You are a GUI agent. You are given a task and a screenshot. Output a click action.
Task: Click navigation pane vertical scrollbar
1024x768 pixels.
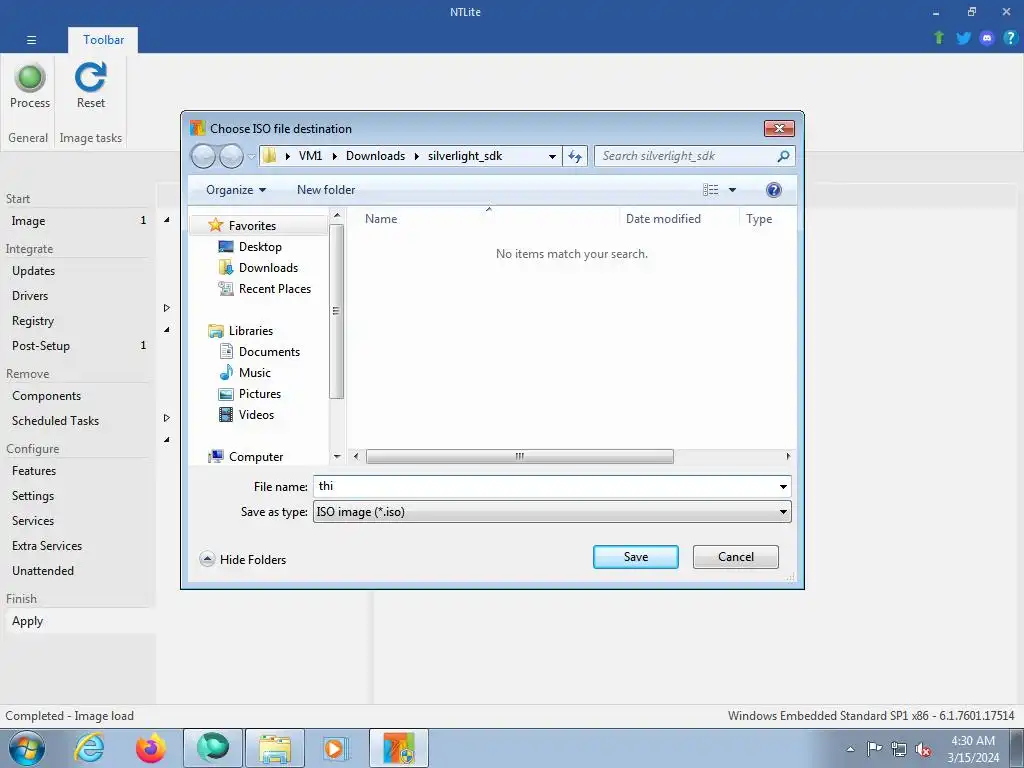pyautogui.click(x=336, y=312)
